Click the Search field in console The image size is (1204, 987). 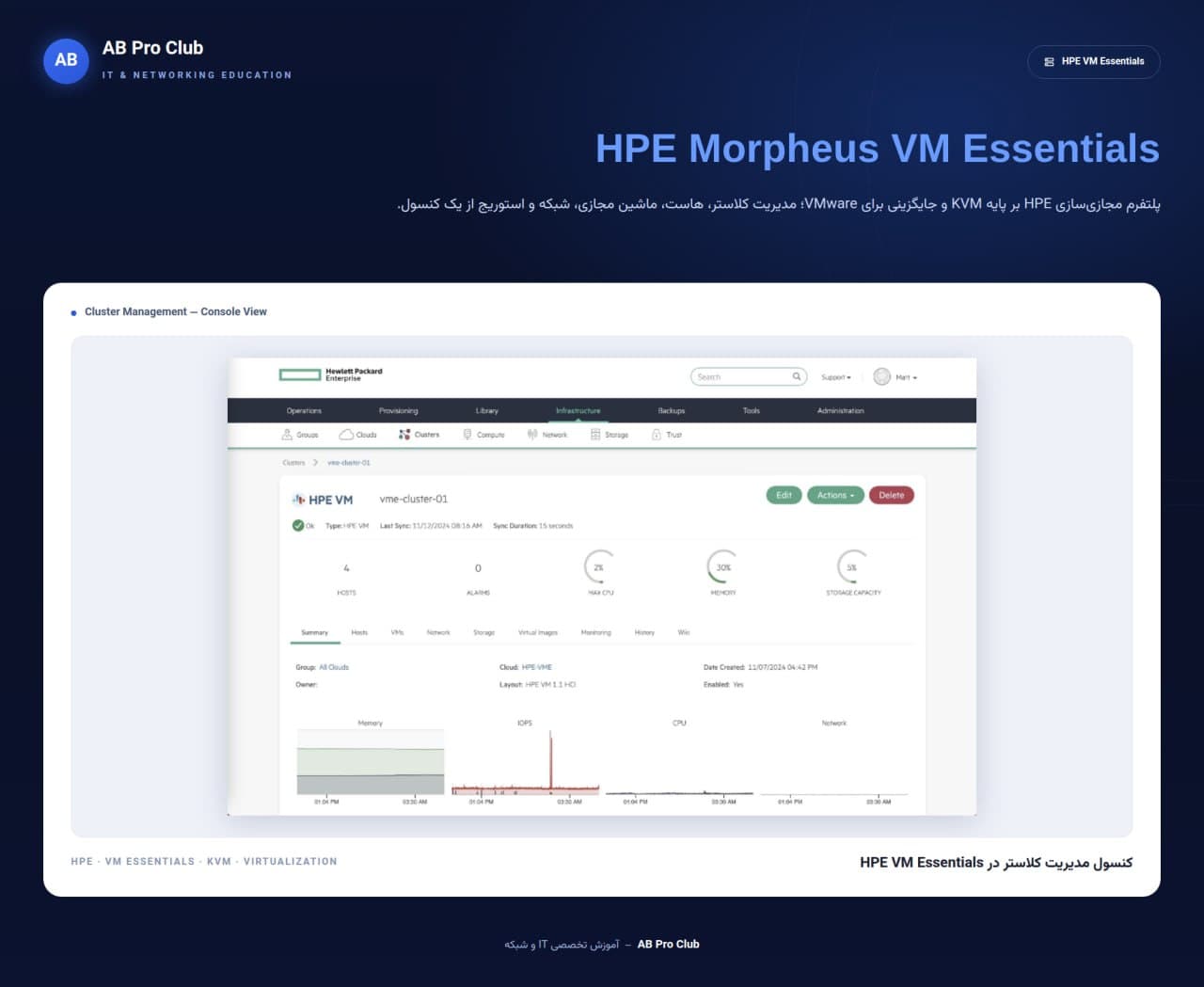pyautogui.click(x=749, y=376)
